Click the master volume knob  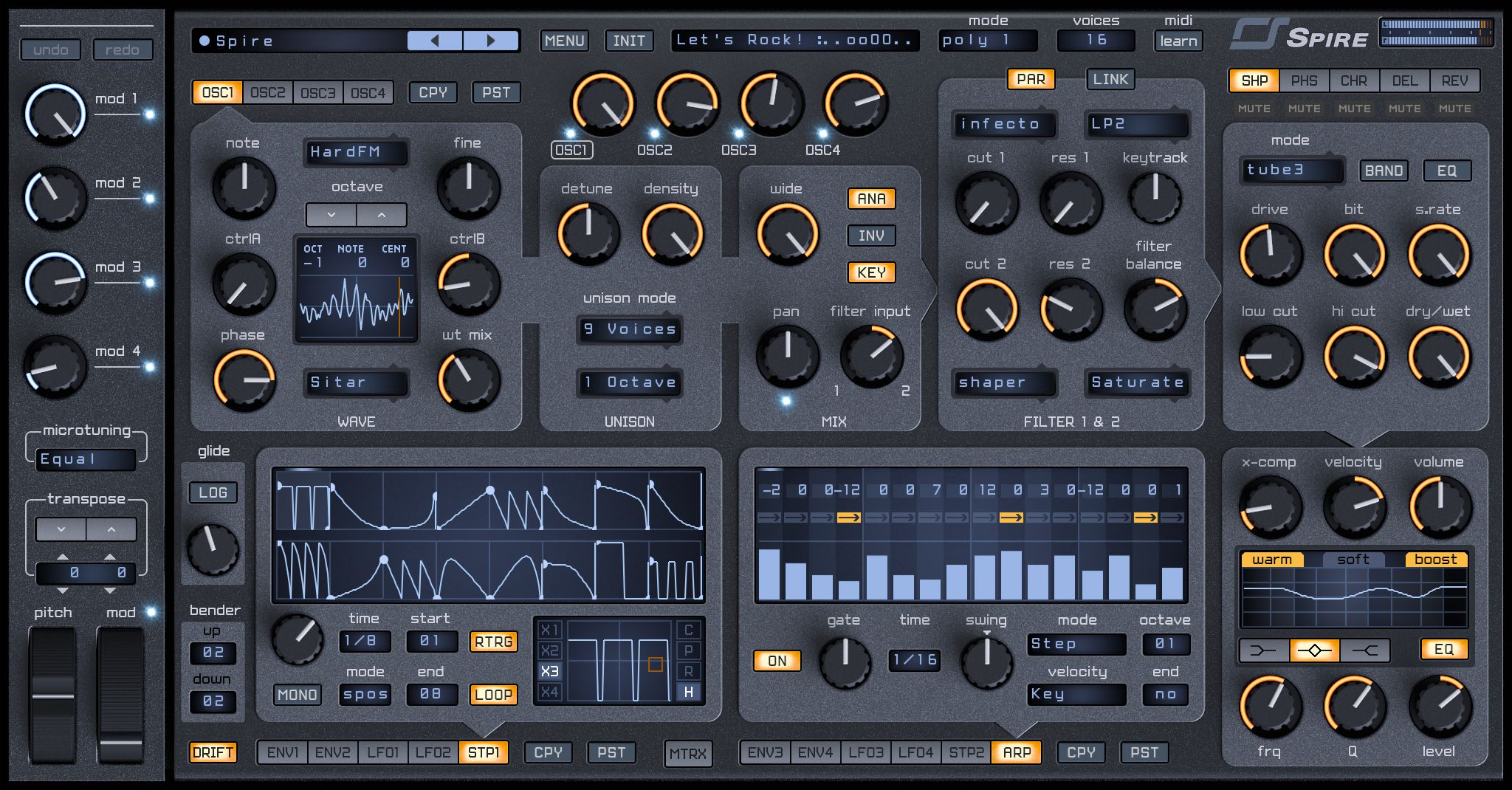pos(1440,506)
